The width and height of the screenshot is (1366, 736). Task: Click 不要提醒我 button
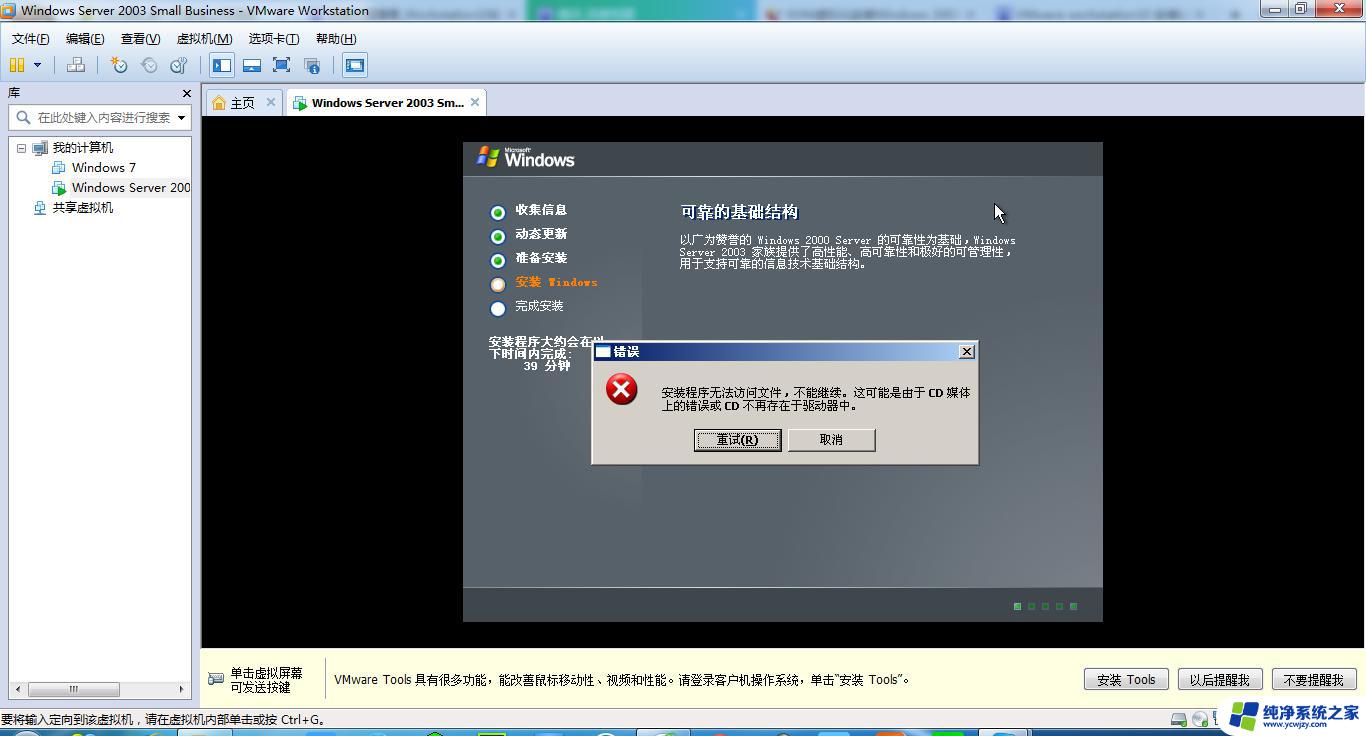click(x=1314, y=680)
